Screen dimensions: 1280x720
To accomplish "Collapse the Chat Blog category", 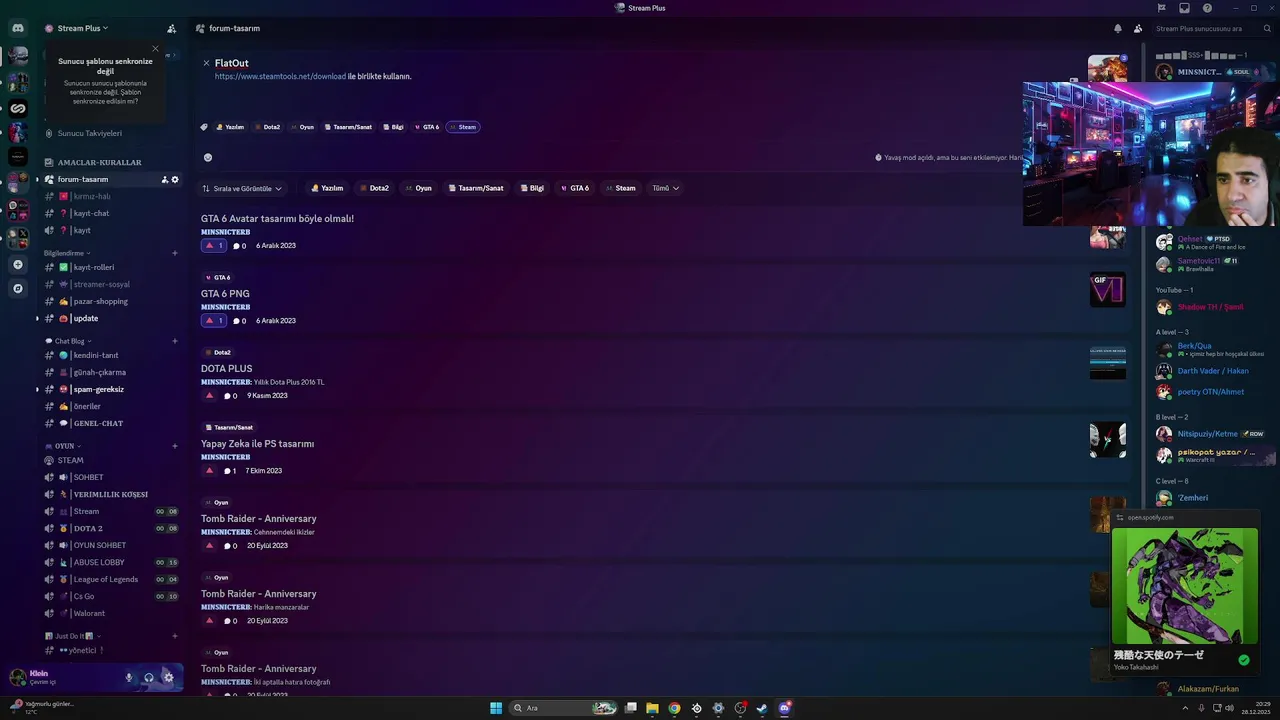I will click(68, 341).
